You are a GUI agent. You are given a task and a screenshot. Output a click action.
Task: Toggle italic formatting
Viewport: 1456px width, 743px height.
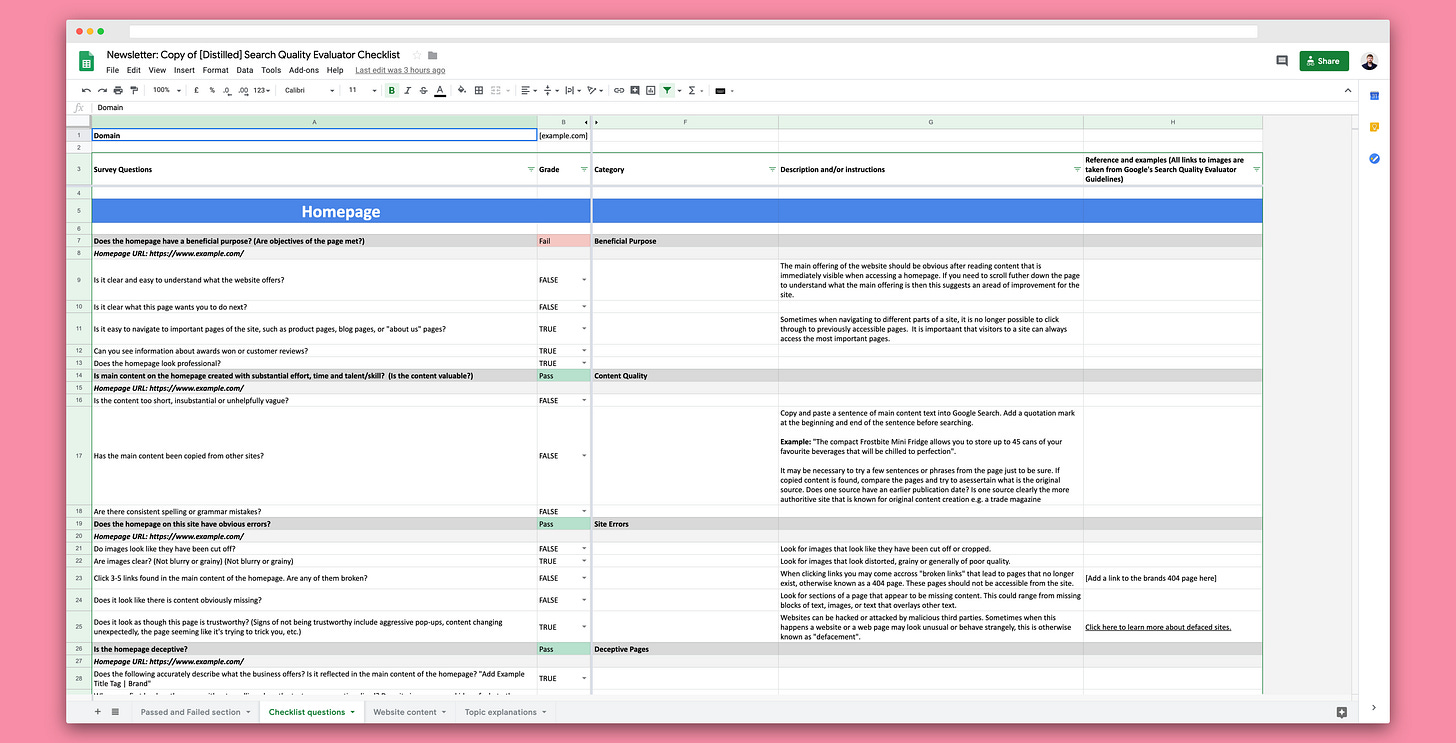pyautogui.click(x=408, y=90)
